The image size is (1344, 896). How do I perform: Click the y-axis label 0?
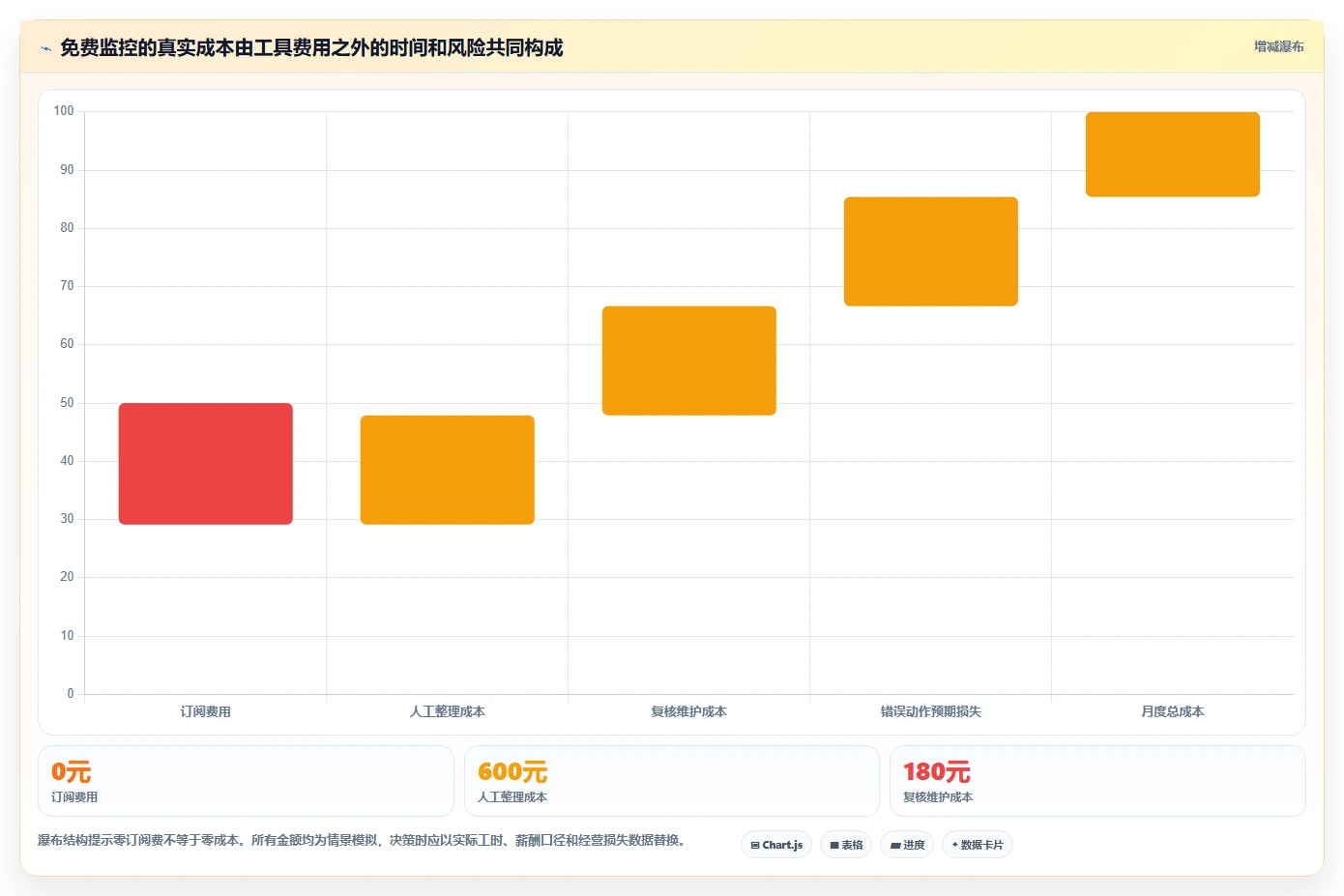70,693
